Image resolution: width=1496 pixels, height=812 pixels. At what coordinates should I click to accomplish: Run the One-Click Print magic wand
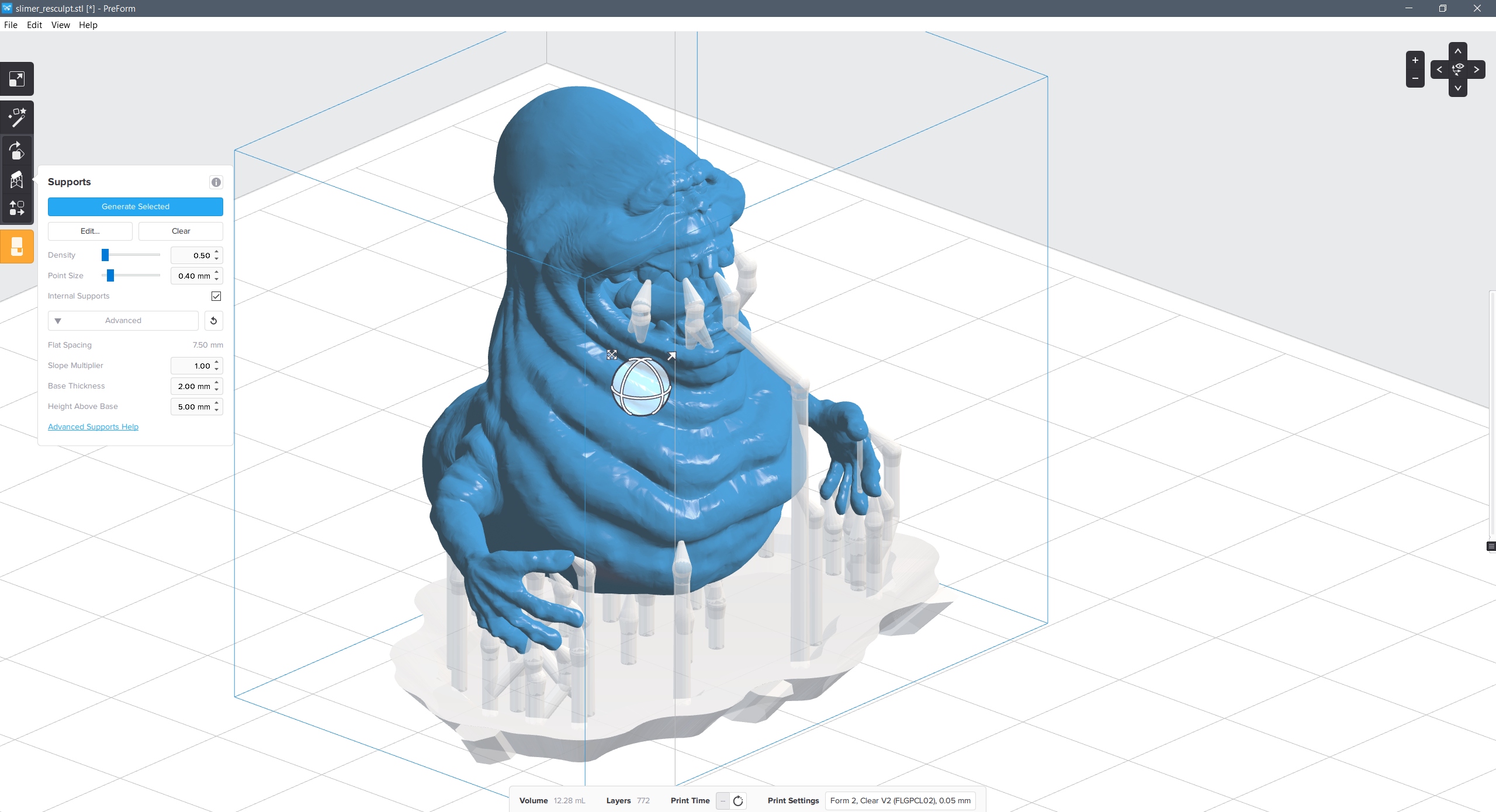(x=17, y=118)
